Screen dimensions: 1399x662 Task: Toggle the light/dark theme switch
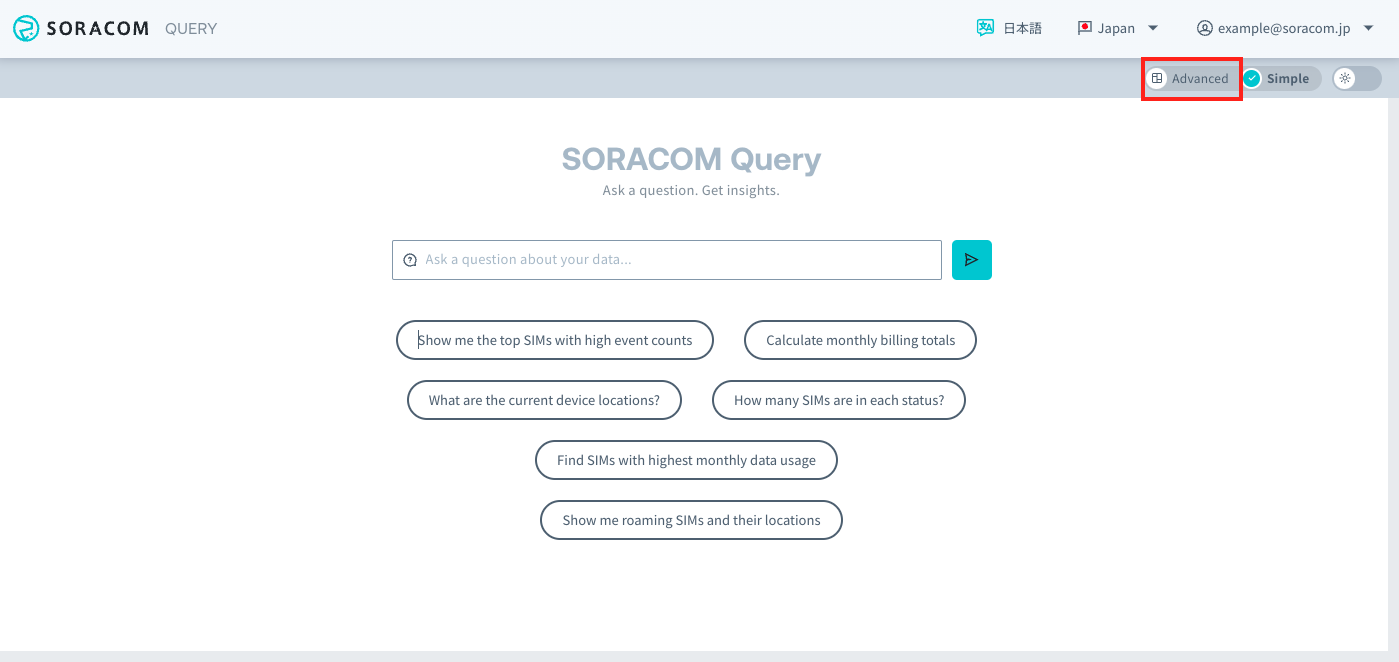click(x=1356, y=78)
